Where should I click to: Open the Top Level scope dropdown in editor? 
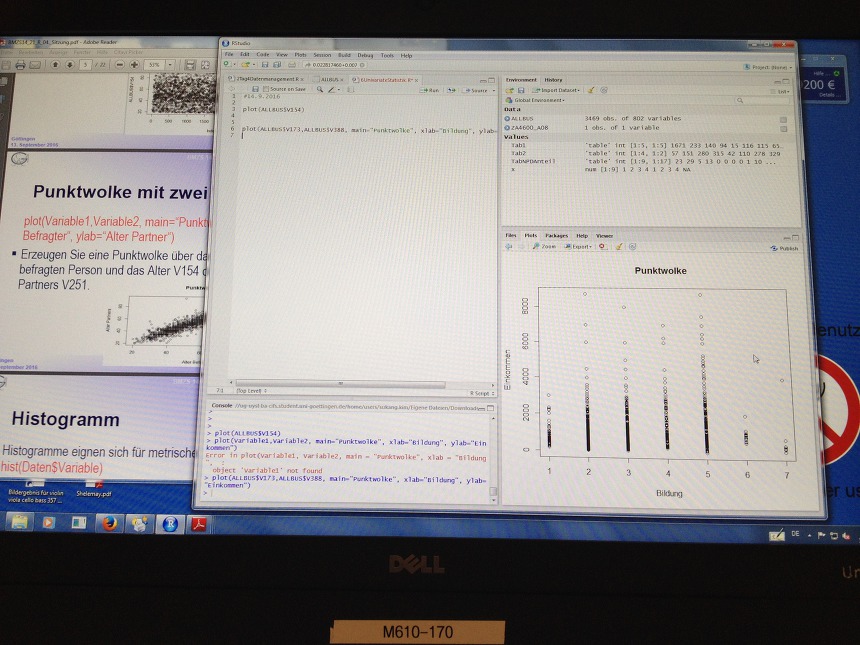tap(251, 391)
